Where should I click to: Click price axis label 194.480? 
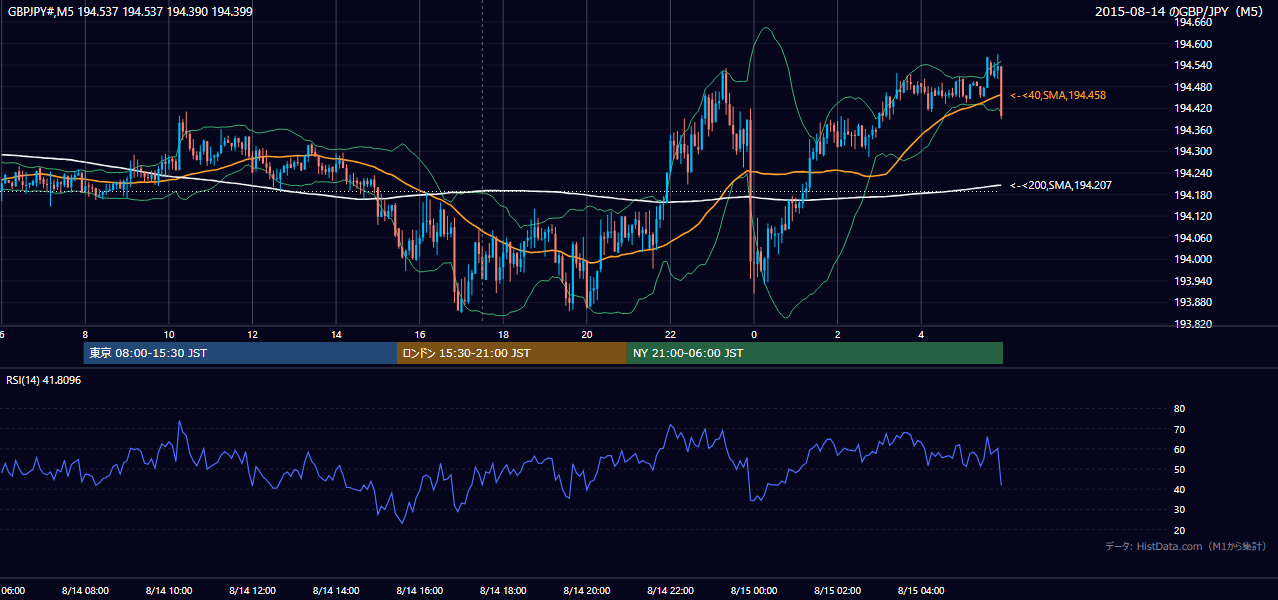1193,87
